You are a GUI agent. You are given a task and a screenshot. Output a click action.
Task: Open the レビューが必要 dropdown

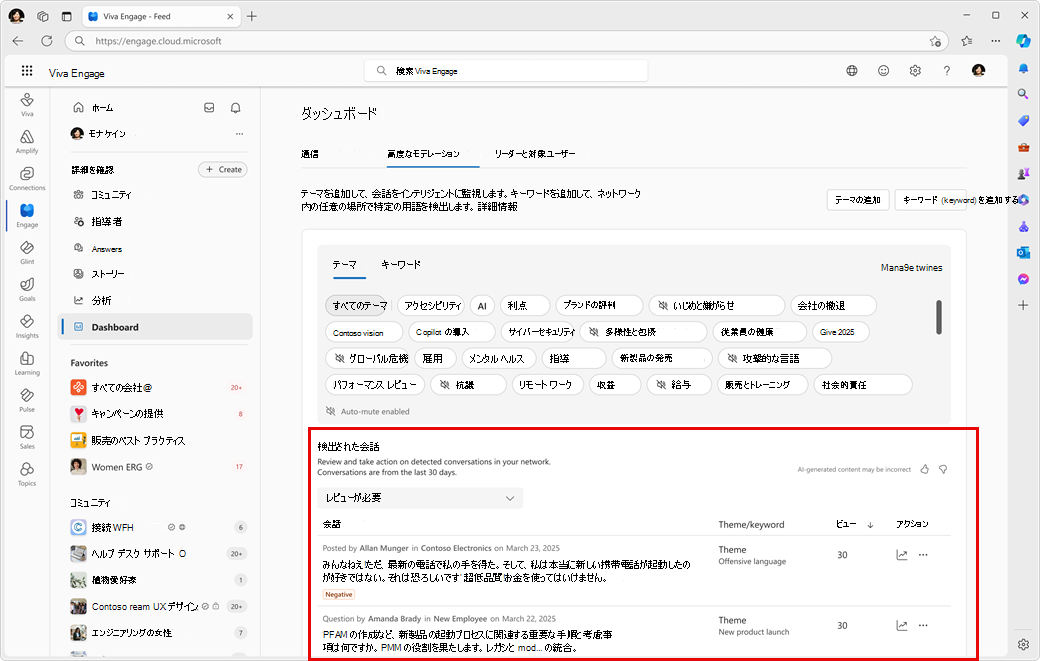click(x=420, y=498)
